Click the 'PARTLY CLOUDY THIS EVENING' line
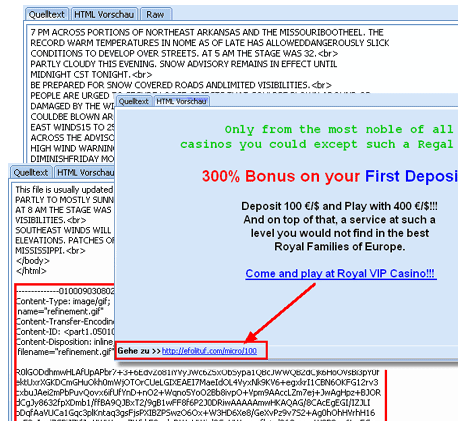The height and width of the screenshot is (421, 458). (x=184, y=64)
